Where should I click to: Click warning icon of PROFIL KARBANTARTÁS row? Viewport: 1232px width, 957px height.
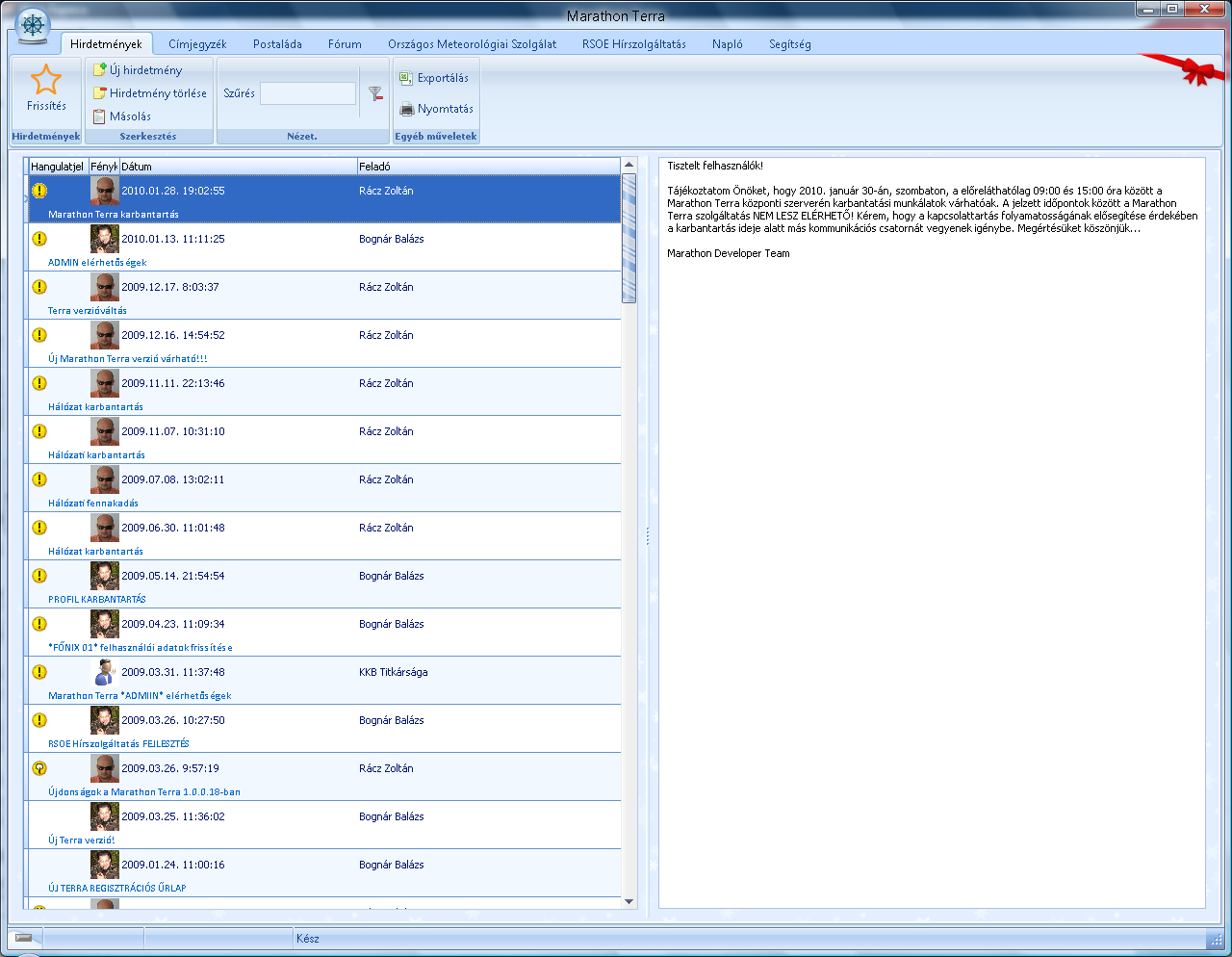39,576
